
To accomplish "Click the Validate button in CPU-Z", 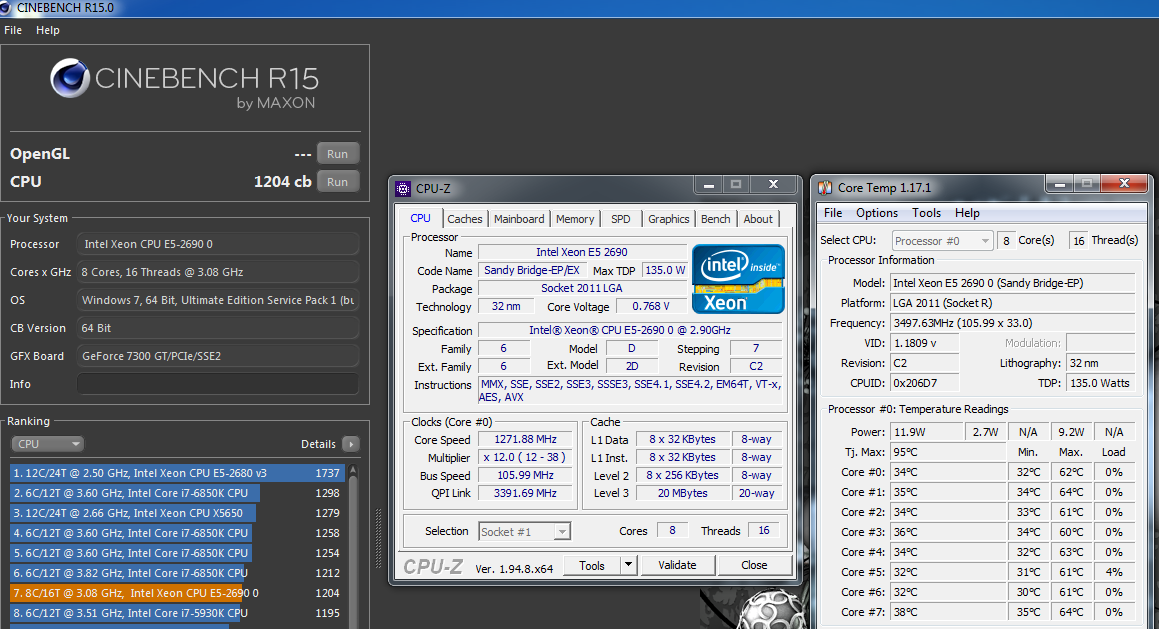I will pyautogui.click(x=676, y=565).
